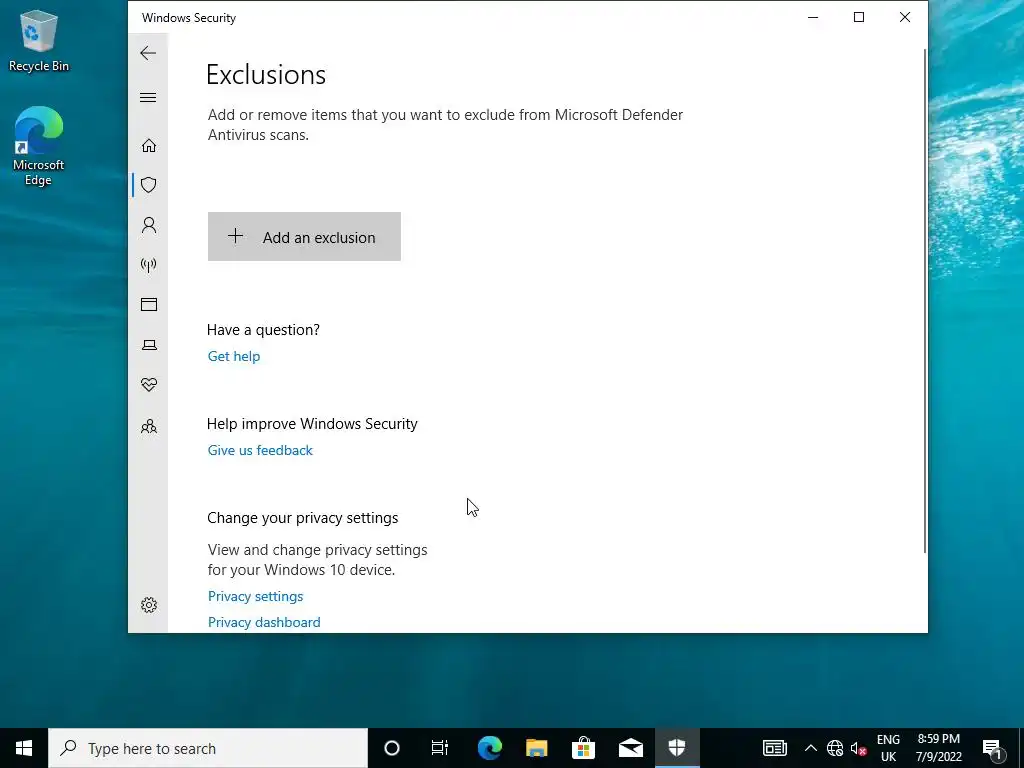Click the taskbar search box
Viewport: 1024px width, 768px height.
tap(208, 748)
